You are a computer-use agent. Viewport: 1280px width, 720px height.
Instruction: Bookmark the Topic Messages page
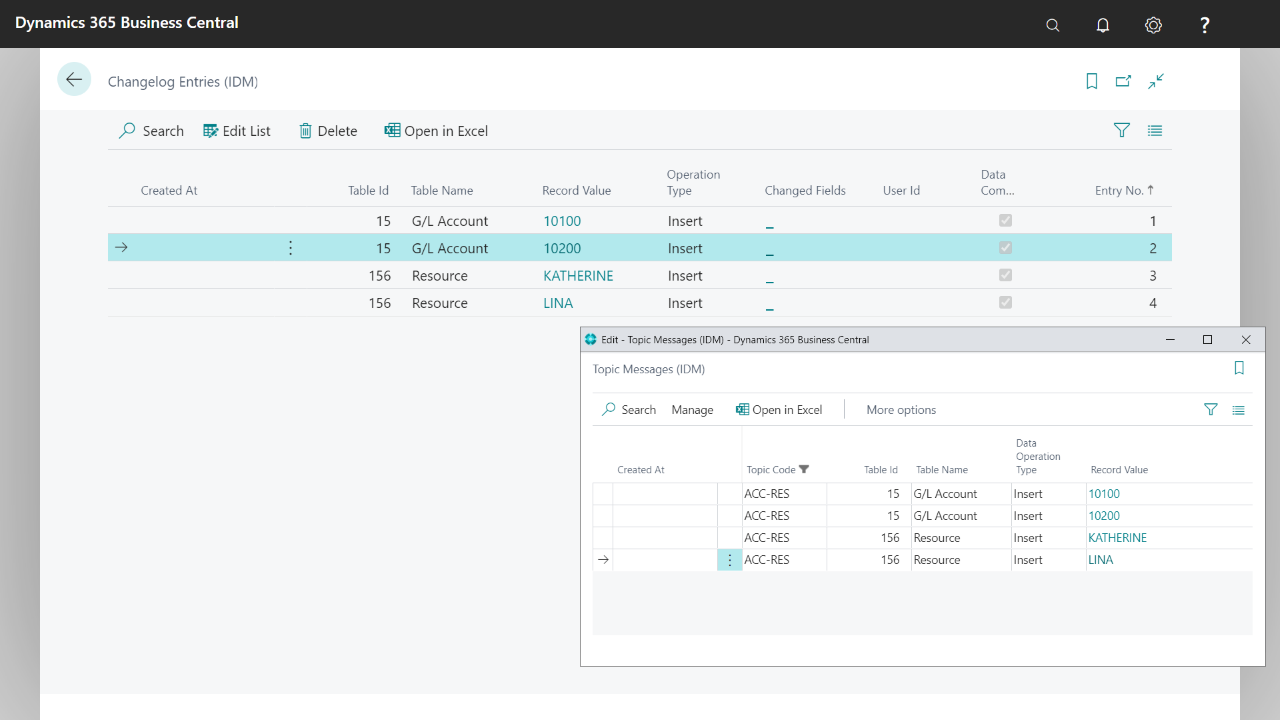[x=1239, y=368]
